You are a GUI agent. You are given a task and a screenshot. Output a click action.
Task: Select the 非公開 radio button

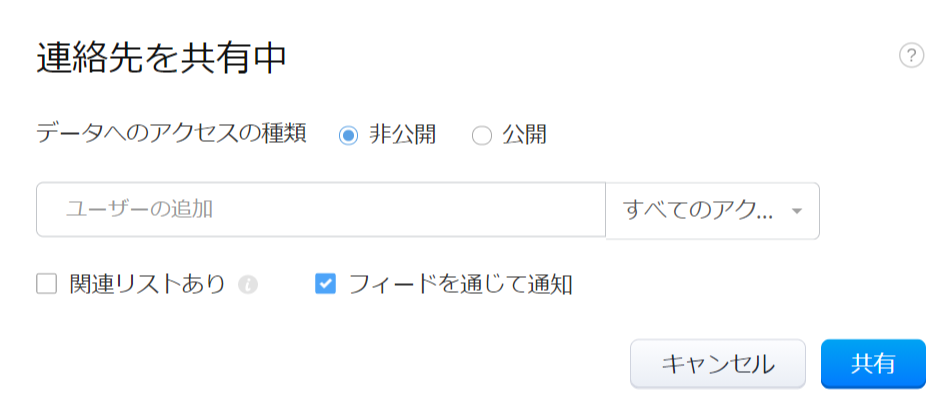tap(348, 135)
